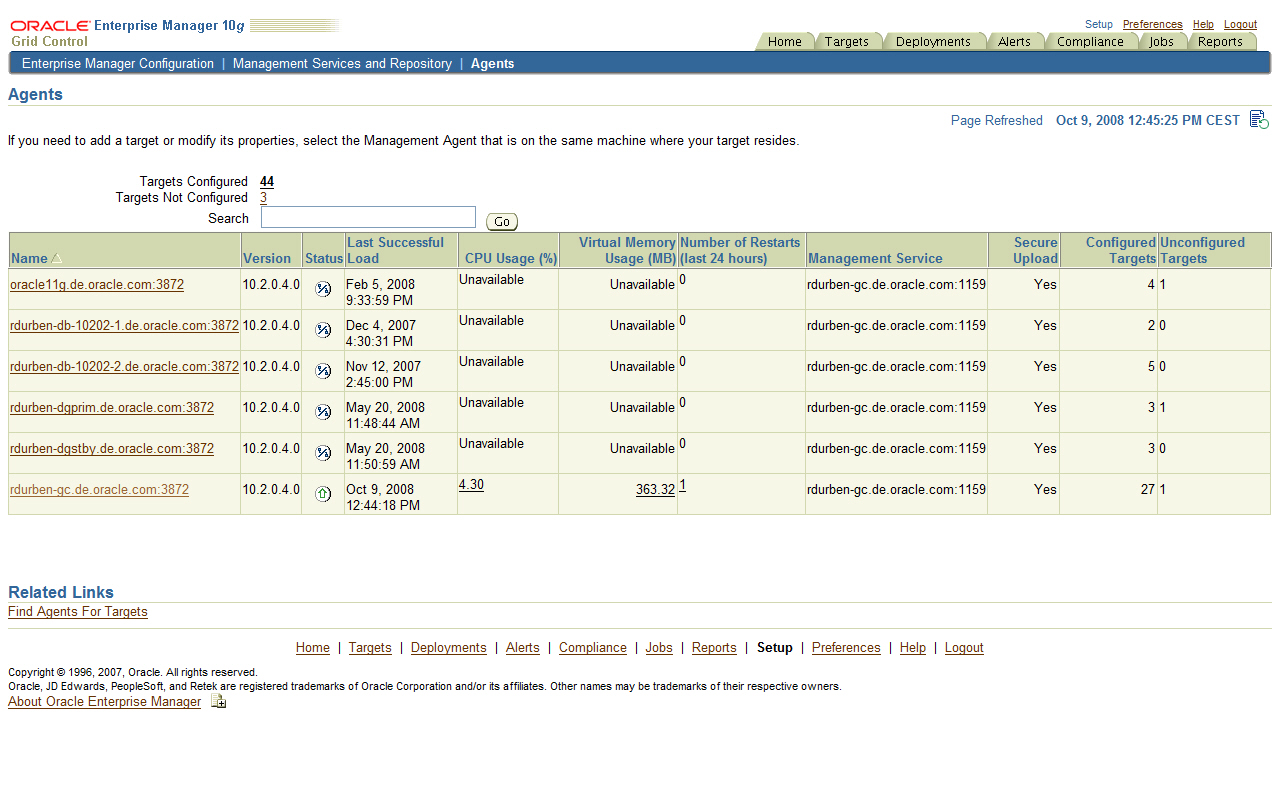Switch to the Targets tab
1280x799 pixels.
point(847,42)
